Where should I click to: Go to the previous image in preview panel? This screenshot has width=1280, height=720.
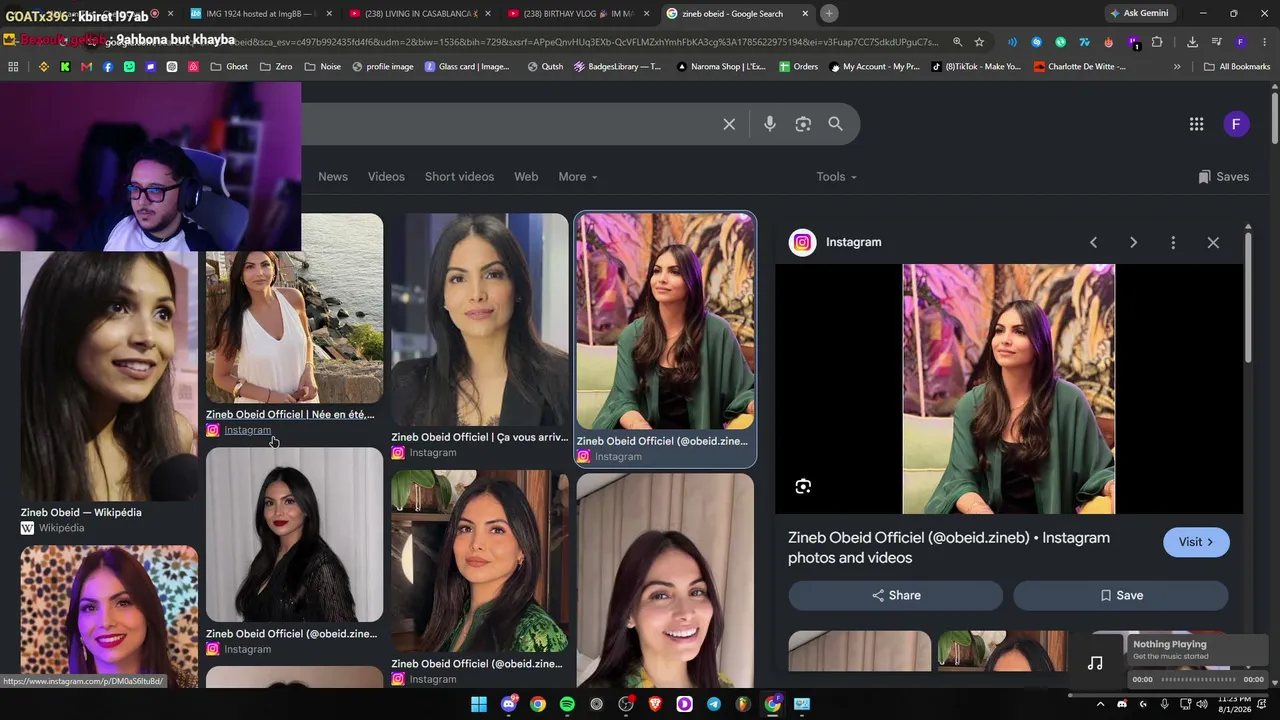(1093, 242)
